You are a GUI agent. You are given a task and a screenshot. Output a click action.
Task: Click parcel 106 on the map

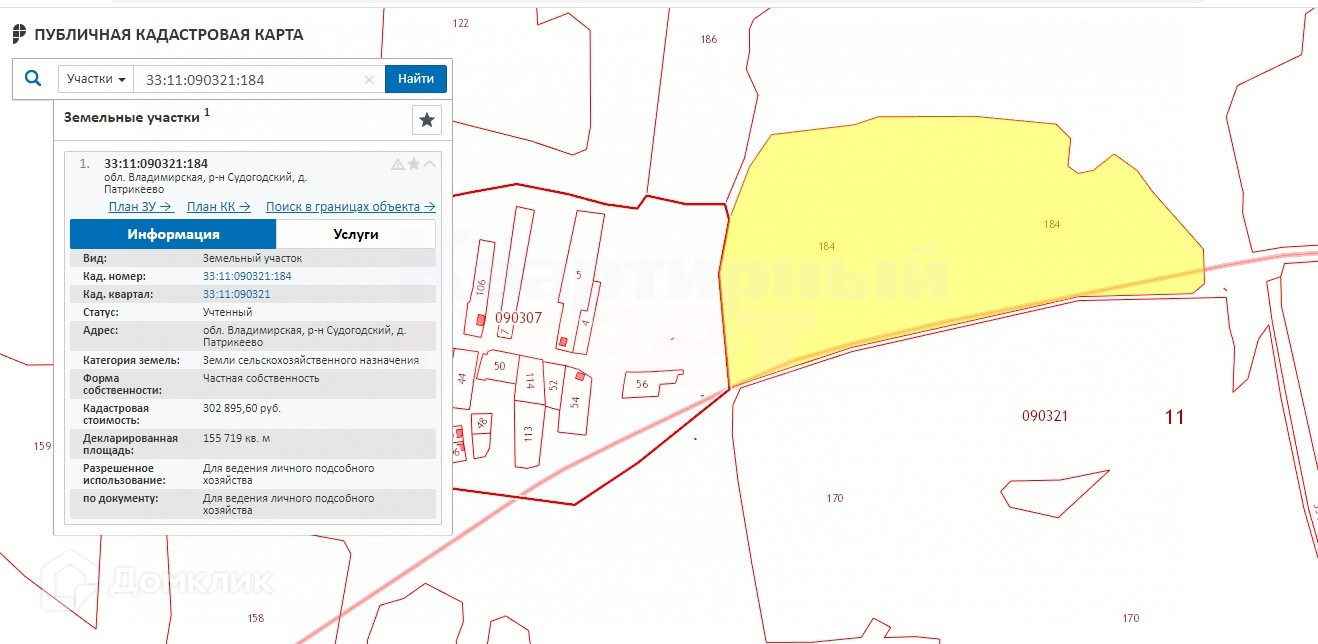coord(482,289)
